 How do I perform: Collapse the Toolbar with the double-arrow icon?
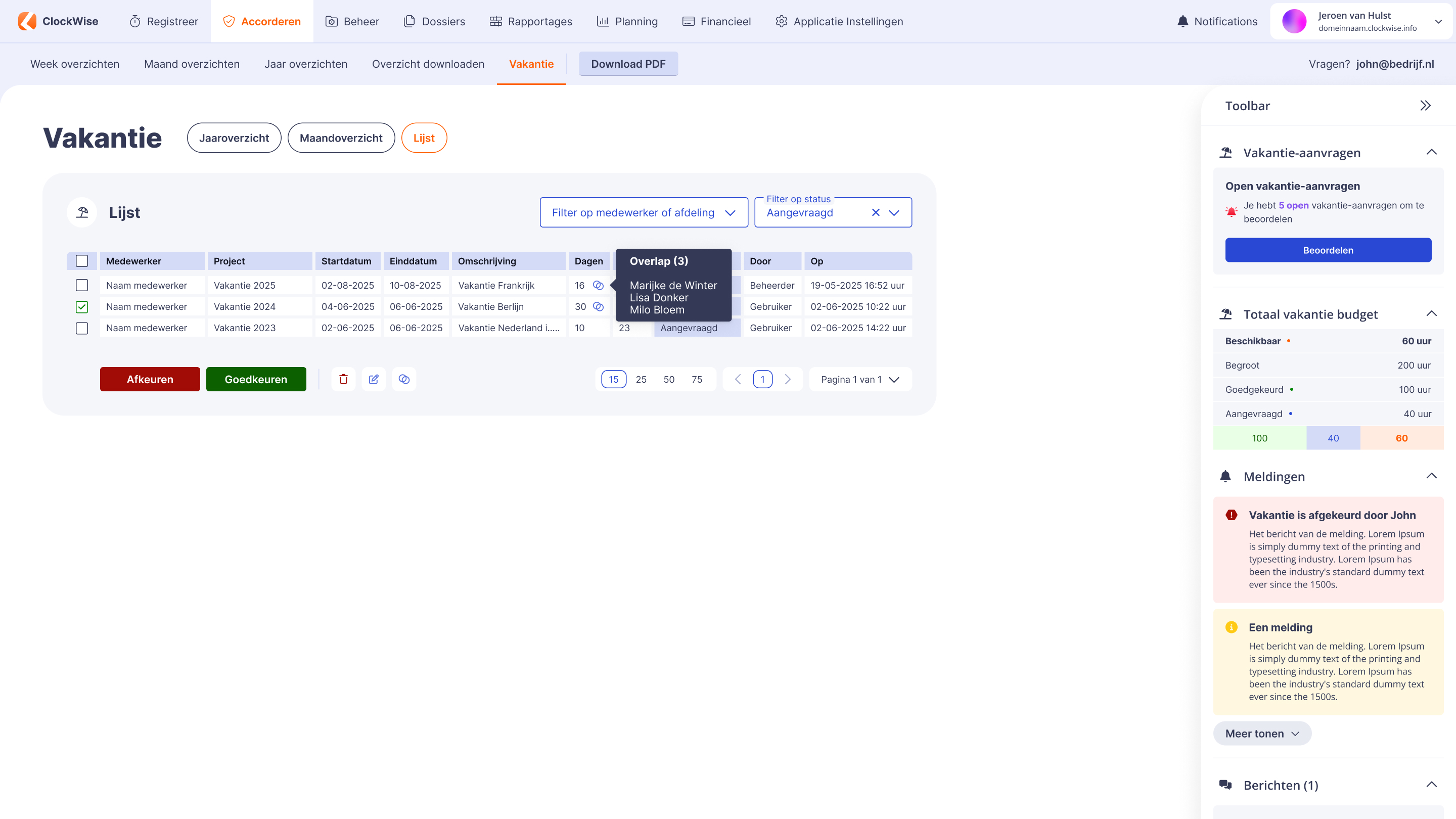1425,106
